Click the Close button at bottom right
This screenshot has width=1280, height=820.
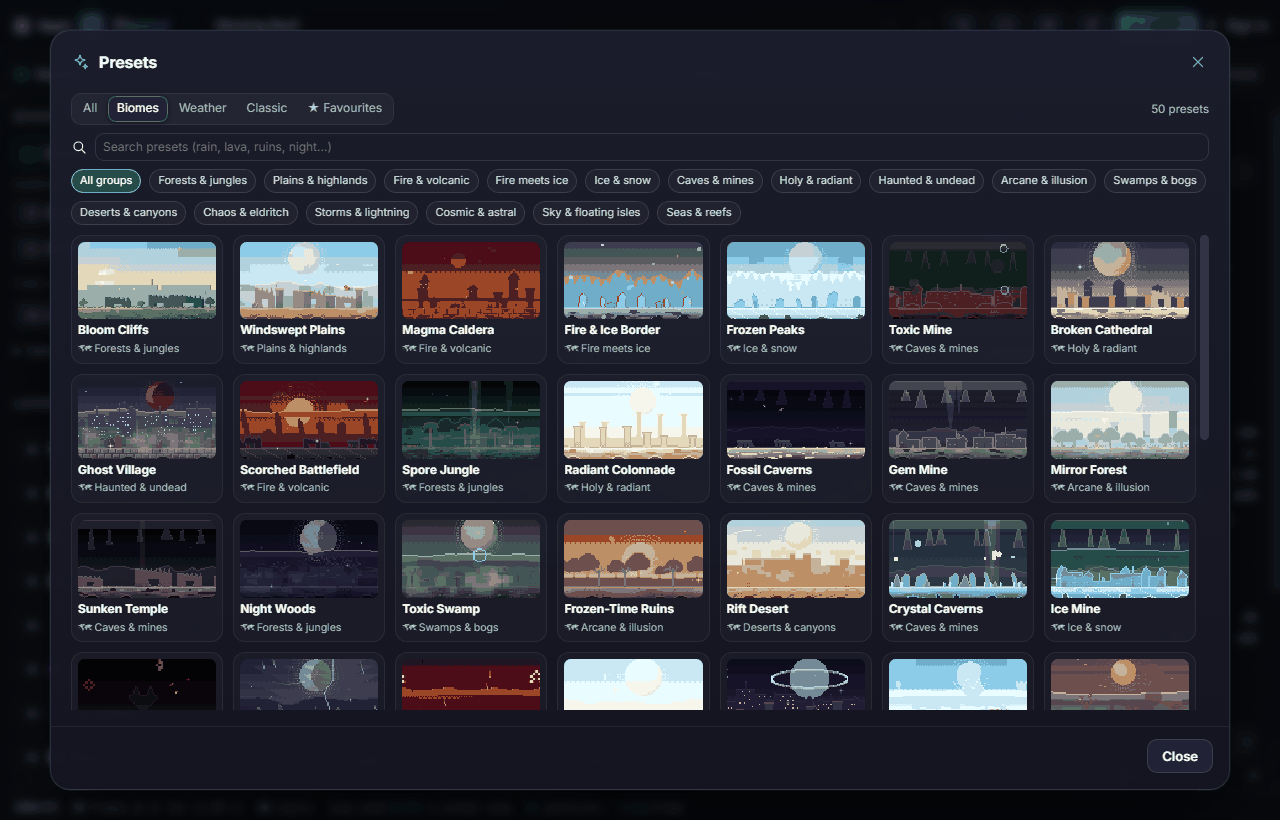coord(1180,756)
